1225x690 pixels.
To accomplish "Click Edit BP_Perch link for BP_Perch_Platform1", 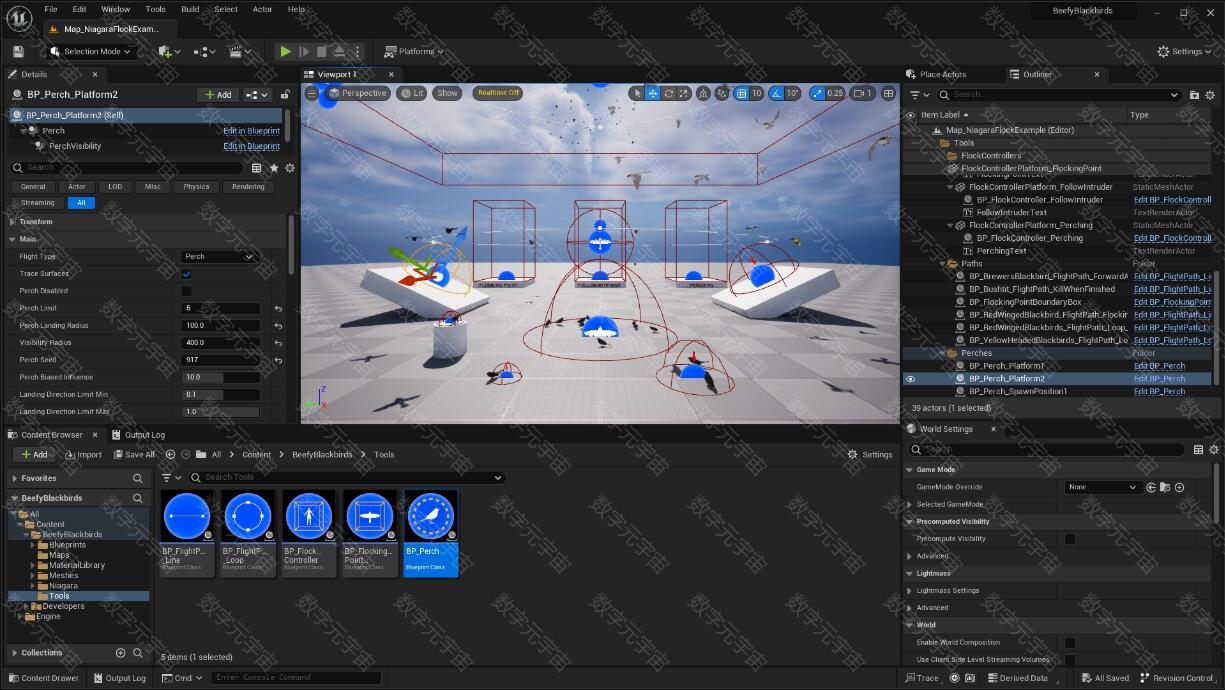I will pyautogui.click(x=1158, y=366).
